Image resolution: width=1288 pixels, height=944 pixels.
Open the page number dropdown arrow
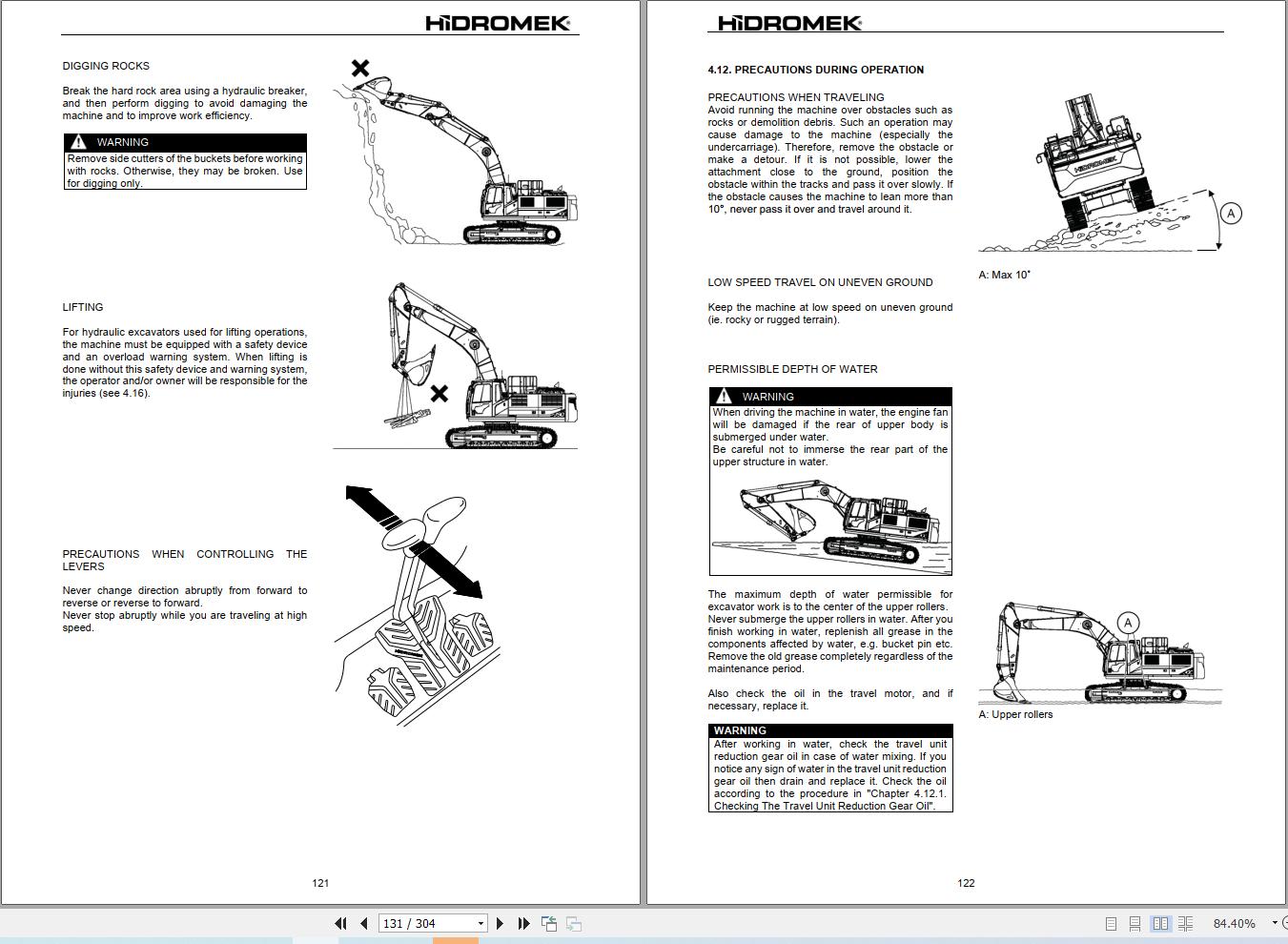(x=480, y=923)
